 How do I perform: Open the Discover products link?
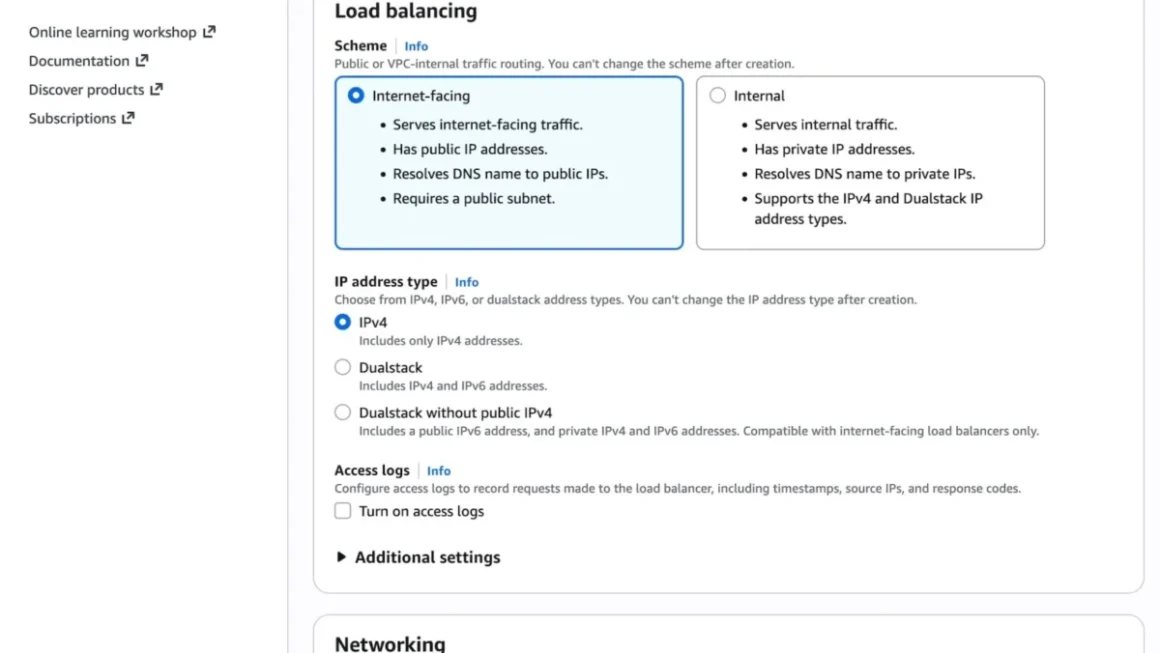pyautogui.click(x=87, y=89)
